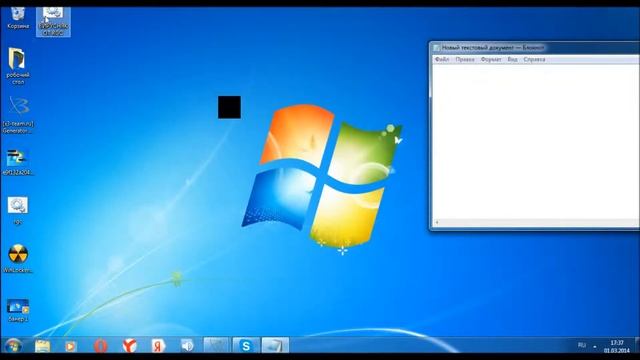The height and width of the screenshot is (360, 640).
Task: Show hidden tray icons arrow
Action: click(x=595, y=347)
